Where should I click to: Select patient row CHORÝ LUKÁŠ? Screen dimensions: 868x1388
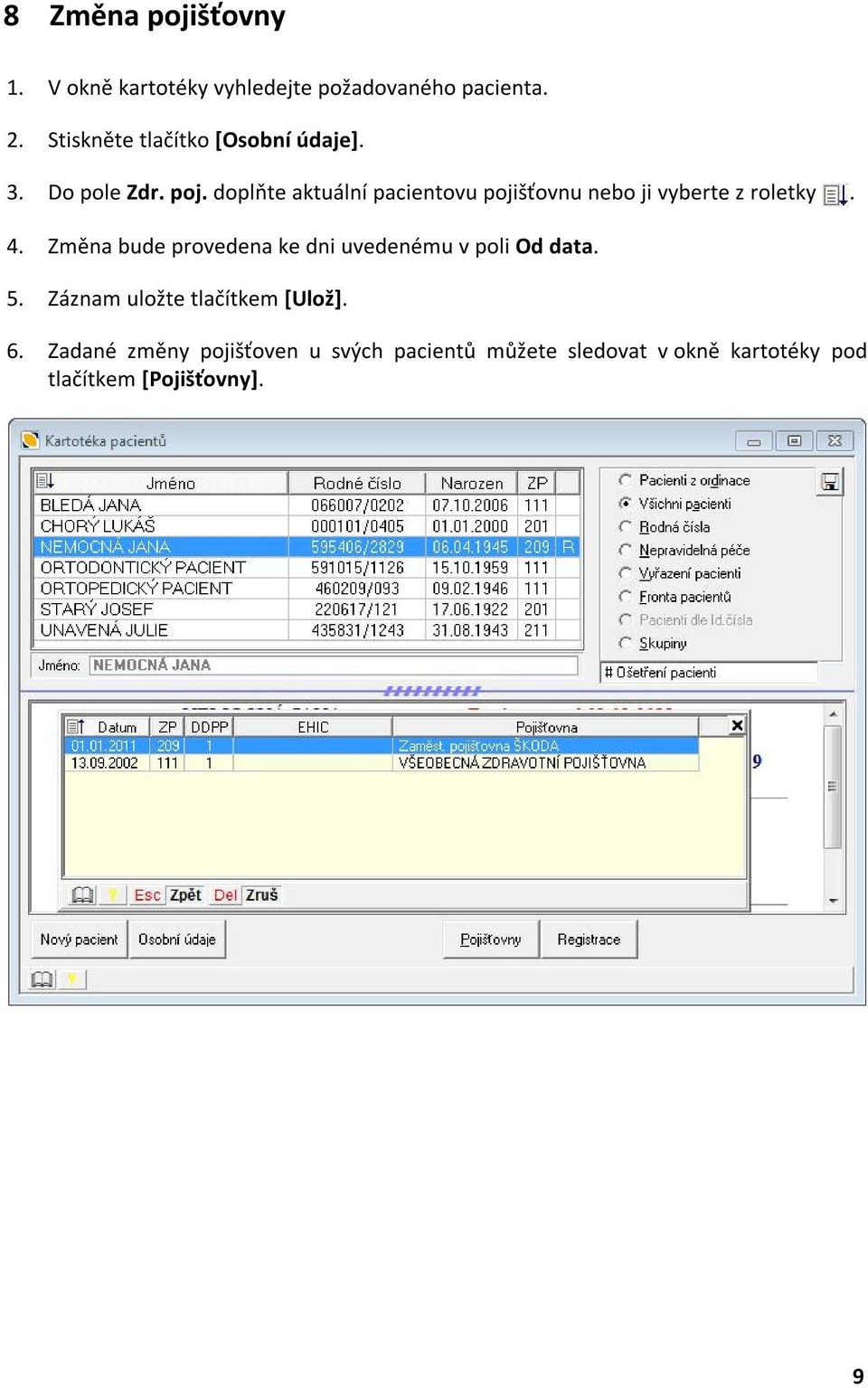(307, 525)
